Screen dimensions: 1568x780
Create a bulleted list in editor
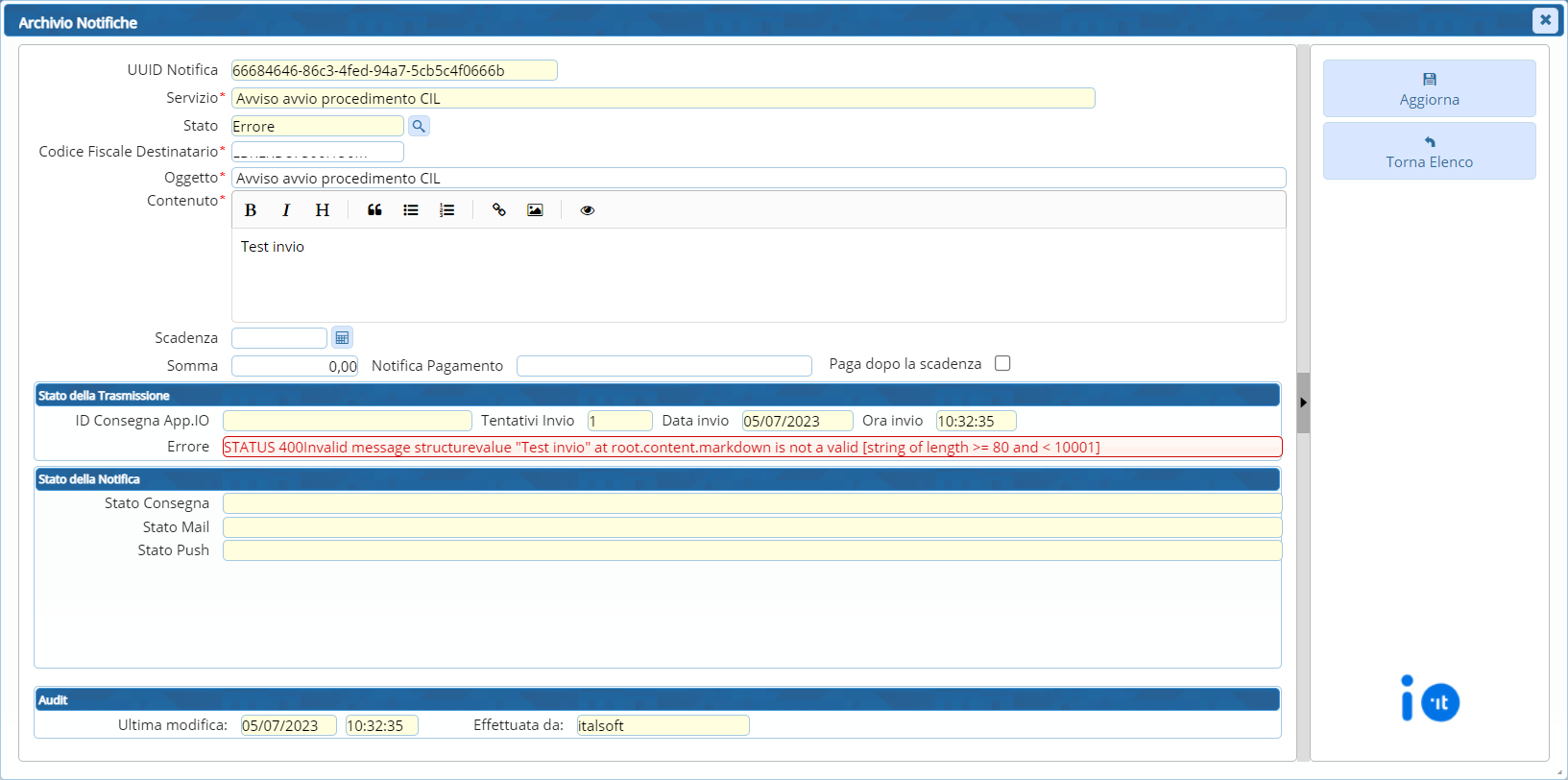[411, 210]
